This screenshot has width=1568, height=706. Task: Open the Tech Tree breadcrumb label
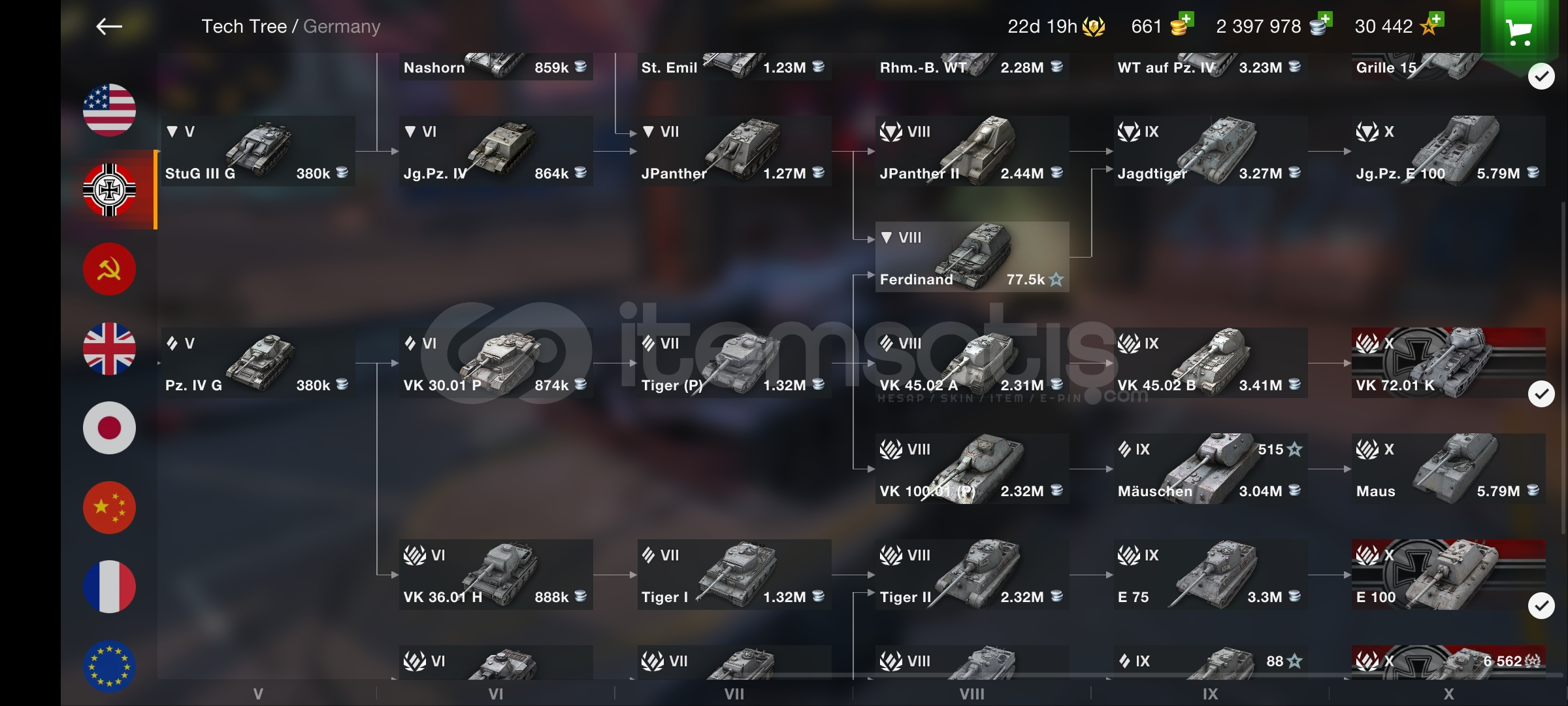[244, 26]
